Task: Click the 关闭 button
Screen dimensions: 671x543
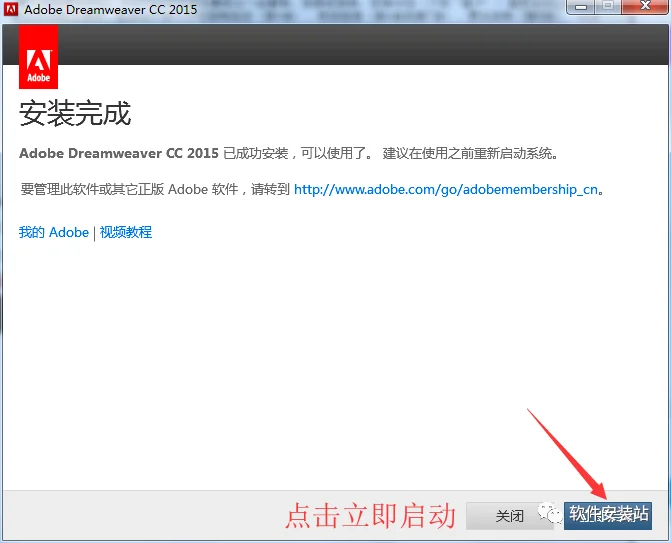Action: click(509, 516)
